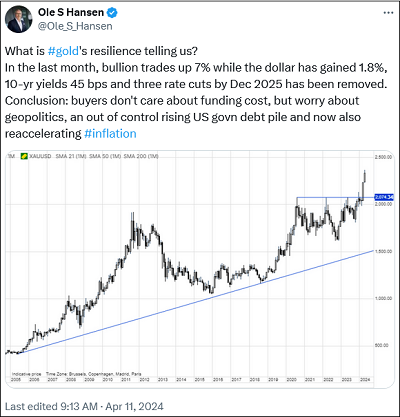Click the blue verified badge
Screen dimensions: 400x417
click(x=112, y=13)
